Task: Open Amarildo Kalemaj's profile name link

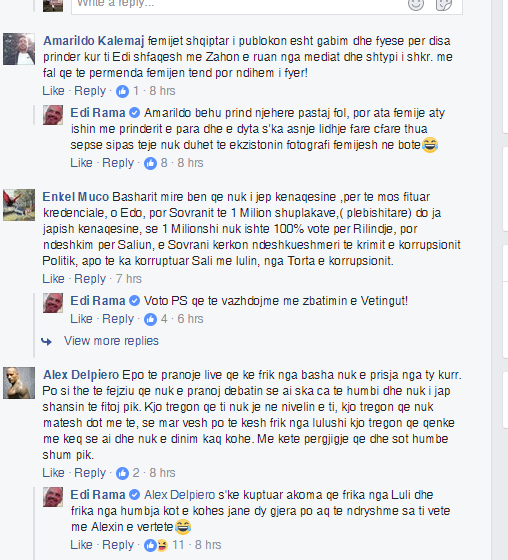Action: click(94, 41)
